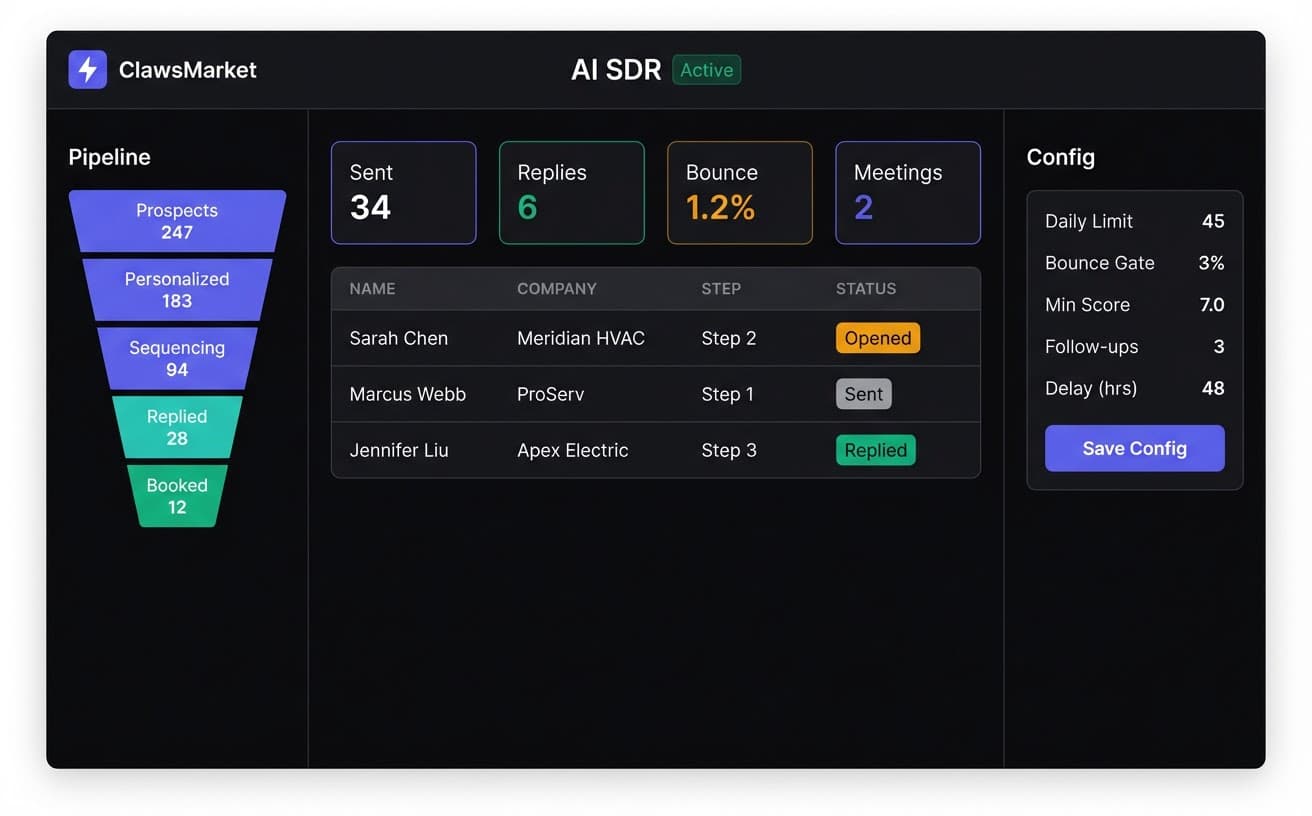Expand the Sequencing pipeline stage
The image size is (1312, 816).
click(177, 358)
